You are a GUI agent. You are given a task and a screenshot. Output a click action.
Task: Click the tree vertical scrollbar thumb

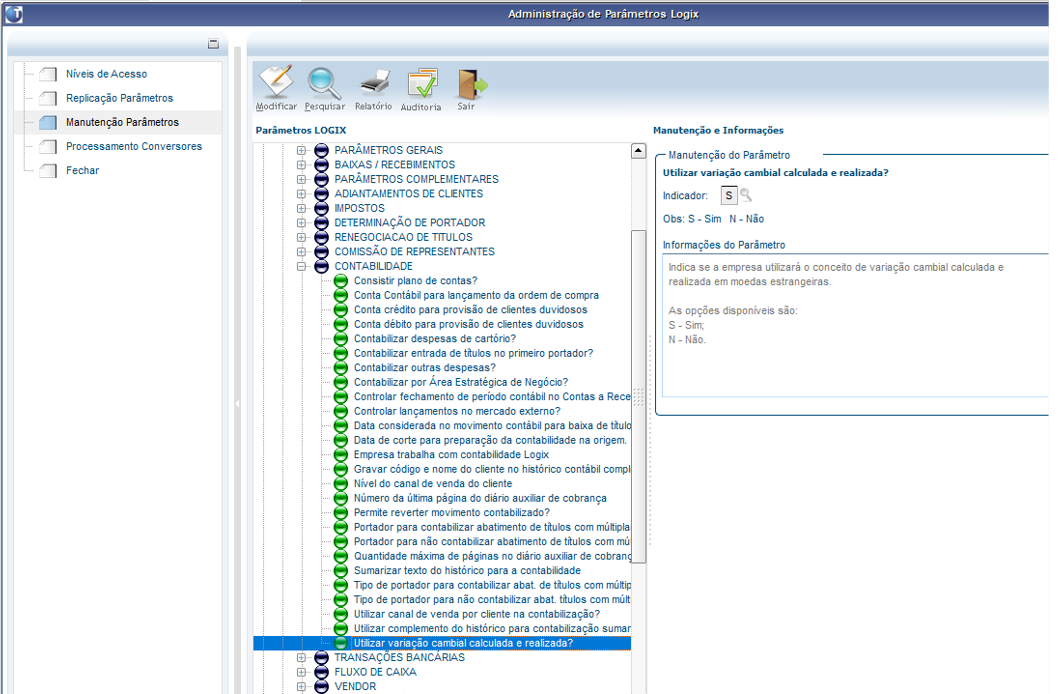coord(638,396)
